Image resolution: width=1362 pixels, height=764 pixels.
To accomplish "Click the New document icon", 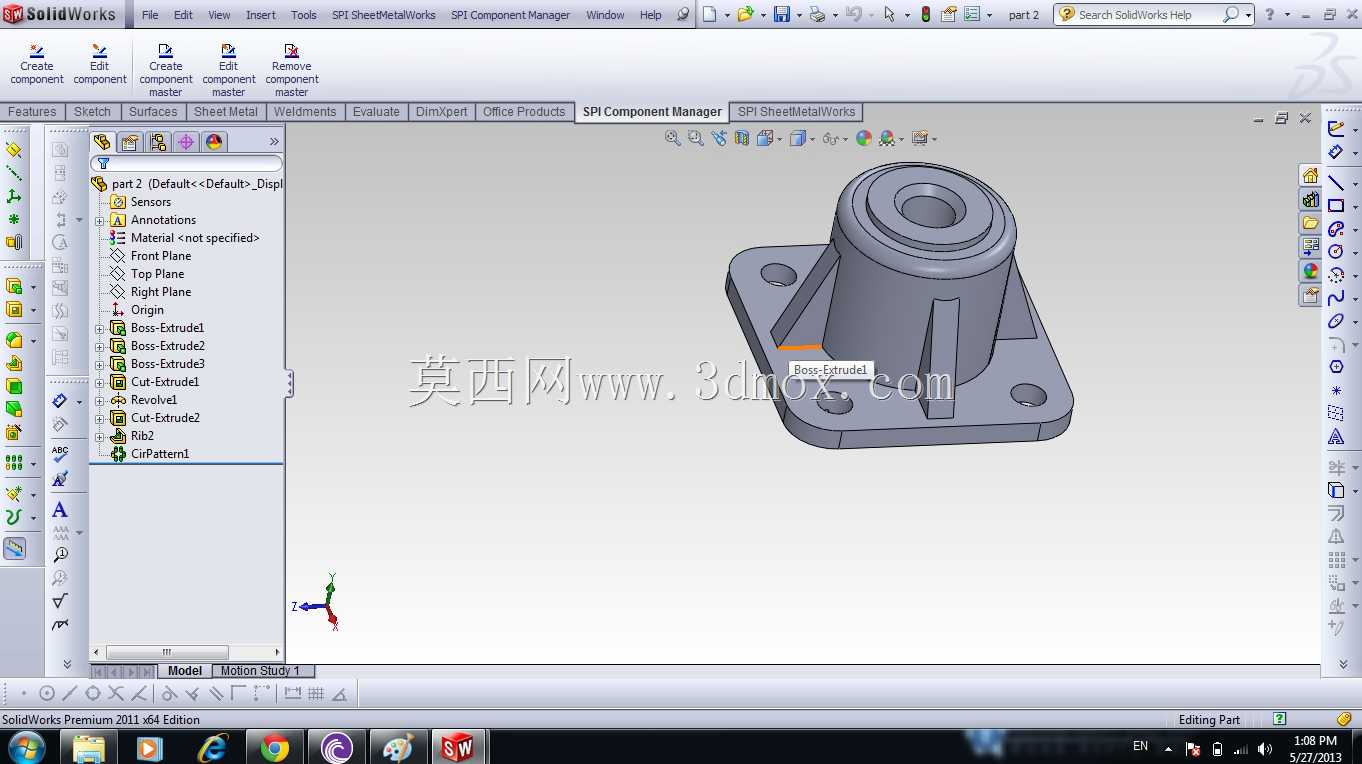I will tap(709, 14).
